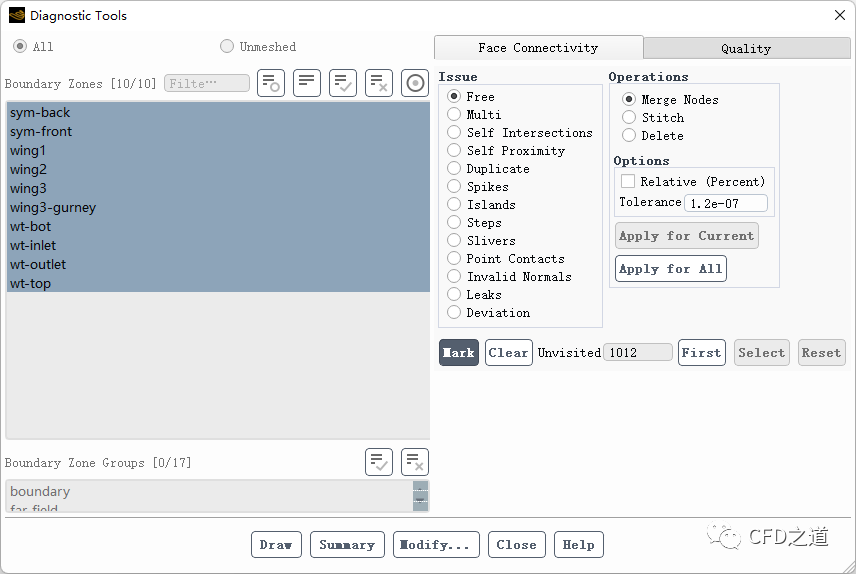
Task: Deselect all Boundary Zone Groups via X icon
Action: [415, 462]
